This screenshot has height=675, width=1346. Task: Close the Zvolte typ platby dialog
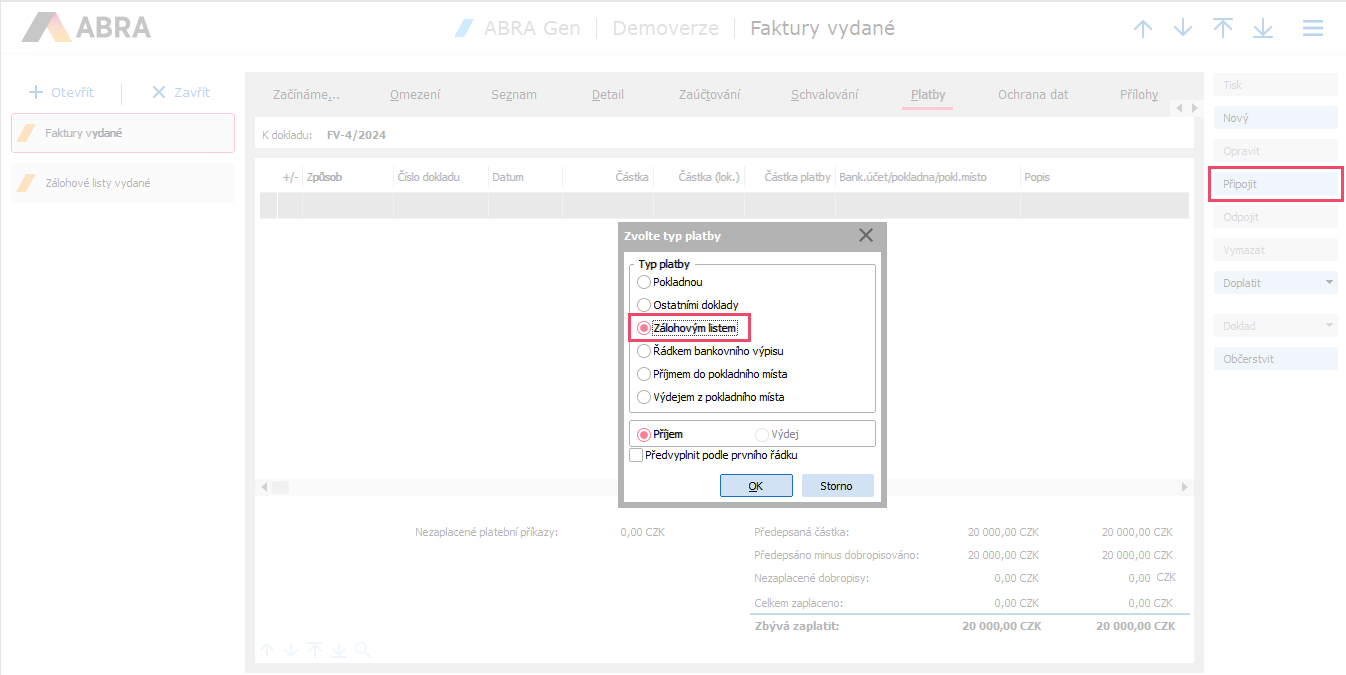865,236
